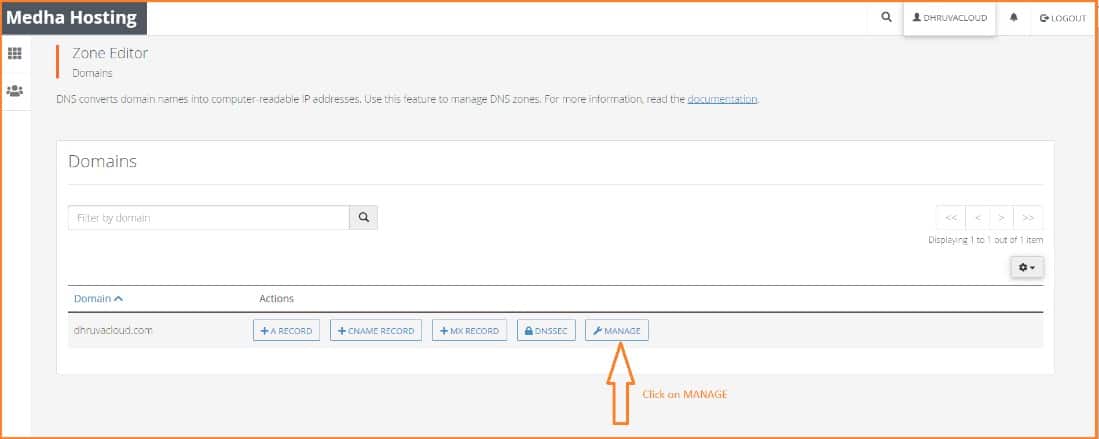Click the MANAGE button
The width and height of the screenshot is (1099, 439).
(617, 330)
